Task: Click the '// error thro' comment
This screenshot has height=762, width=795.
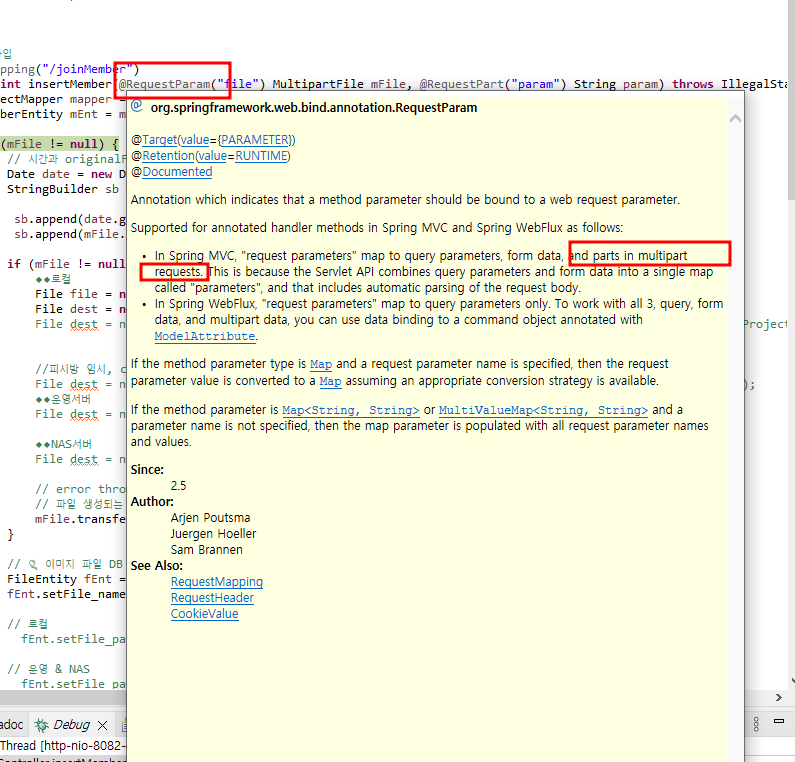Action: pyautogui.click(x=80, y=489)
